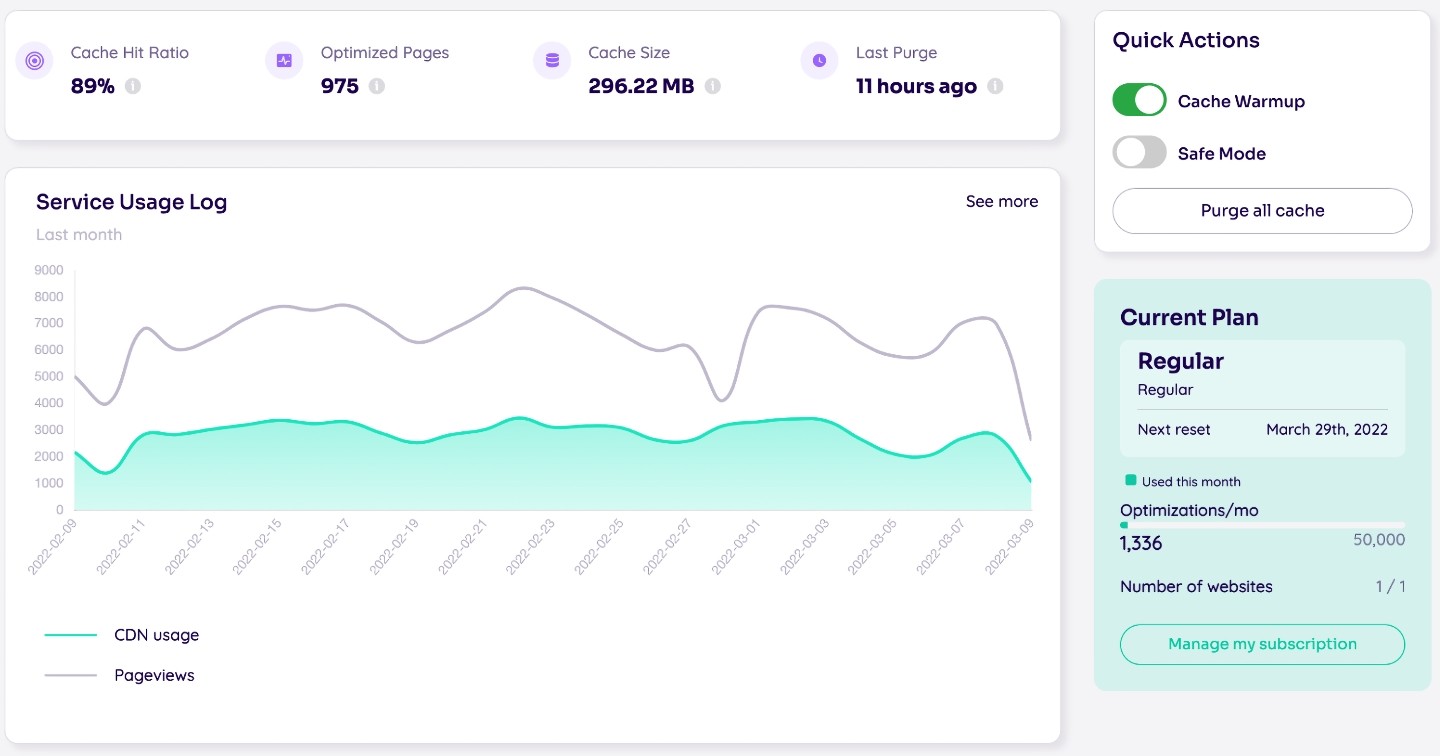Click the Cache Hit Ratio target icon

click(x=34, y=61)
